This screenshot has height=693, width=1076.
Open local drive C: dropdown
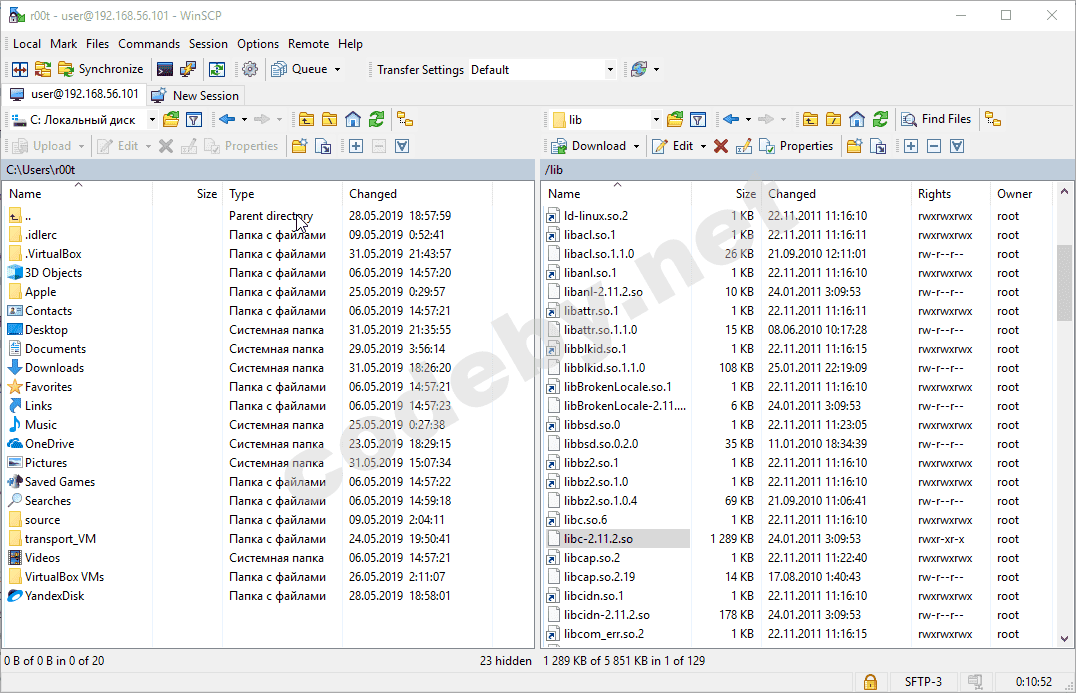[x=152, y=119]
